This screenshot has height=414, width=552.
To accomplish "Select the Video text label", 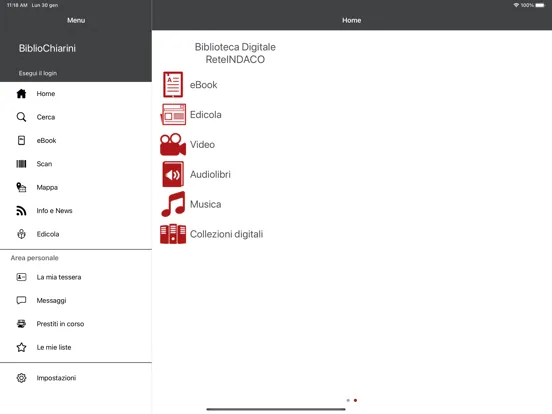I will click(x=202, y=144).
